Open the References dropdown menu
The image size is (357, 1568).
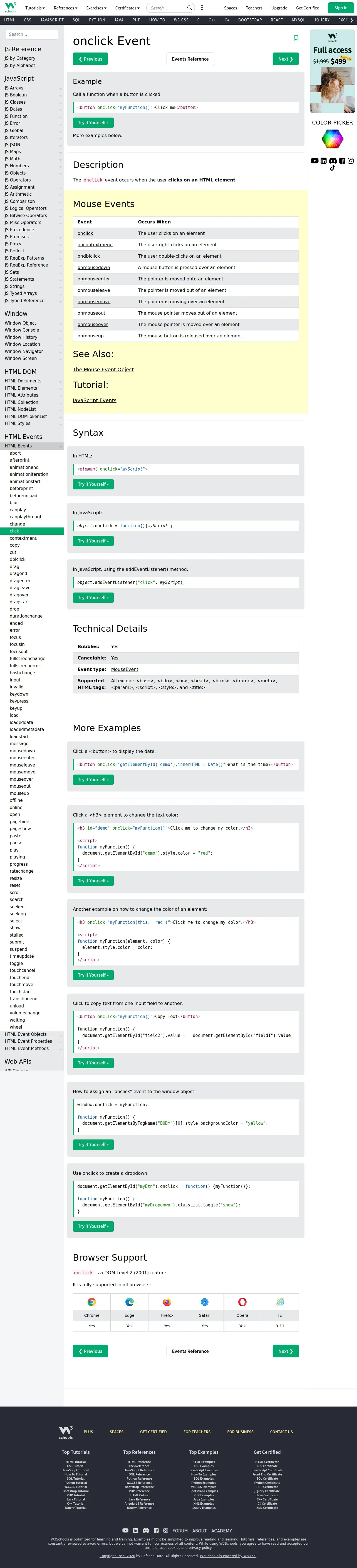point(65,8)
